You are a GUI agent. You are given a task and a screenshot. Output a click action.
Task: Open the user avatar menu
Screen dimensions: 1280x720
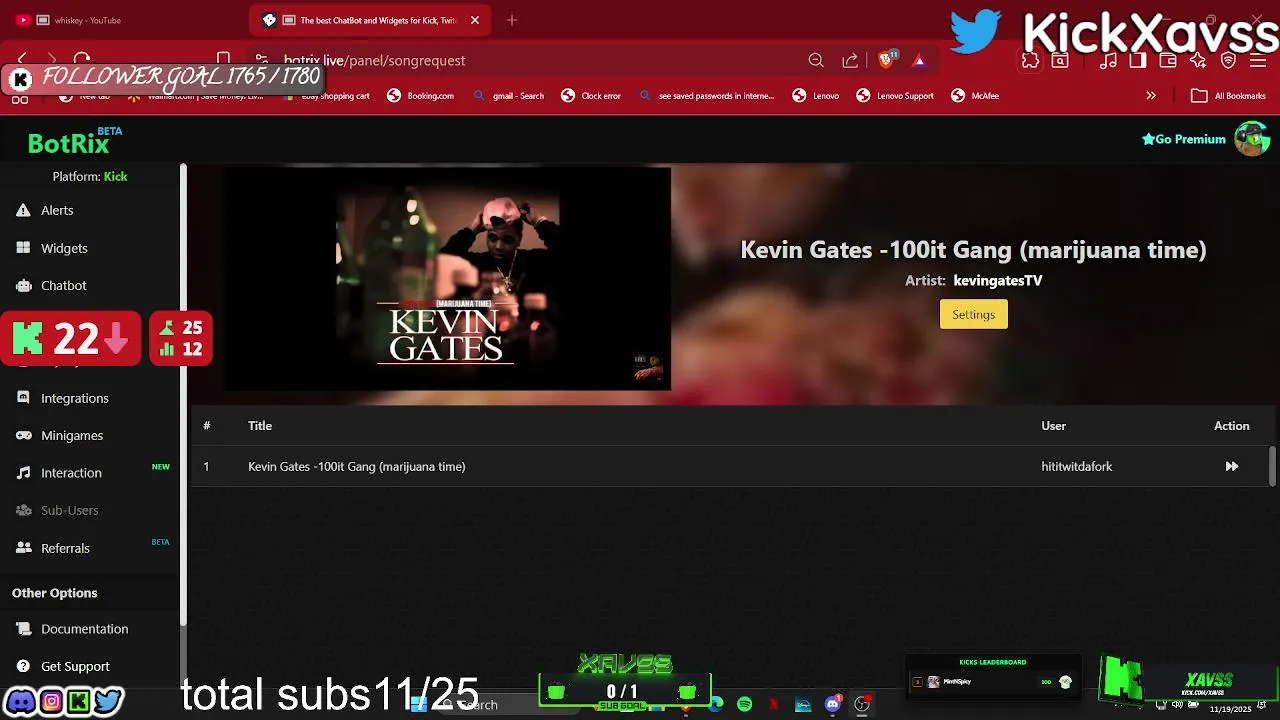[x=1251, y=139]
